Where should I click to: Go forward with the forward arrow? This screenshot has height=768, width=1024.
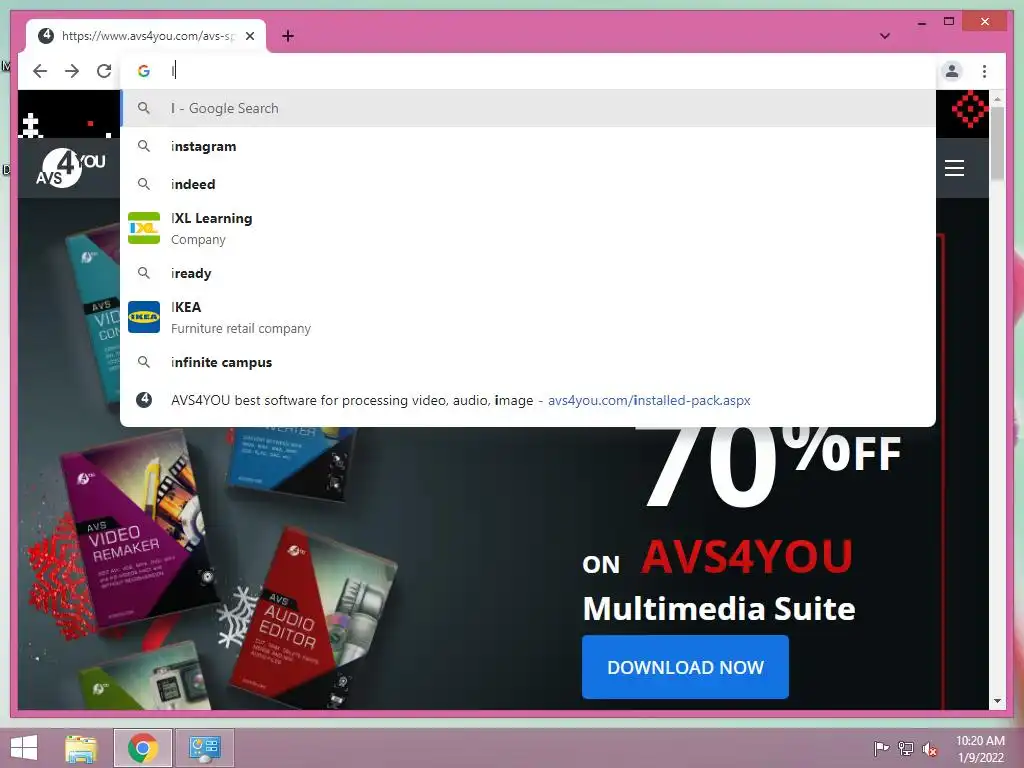pos(72,71)
